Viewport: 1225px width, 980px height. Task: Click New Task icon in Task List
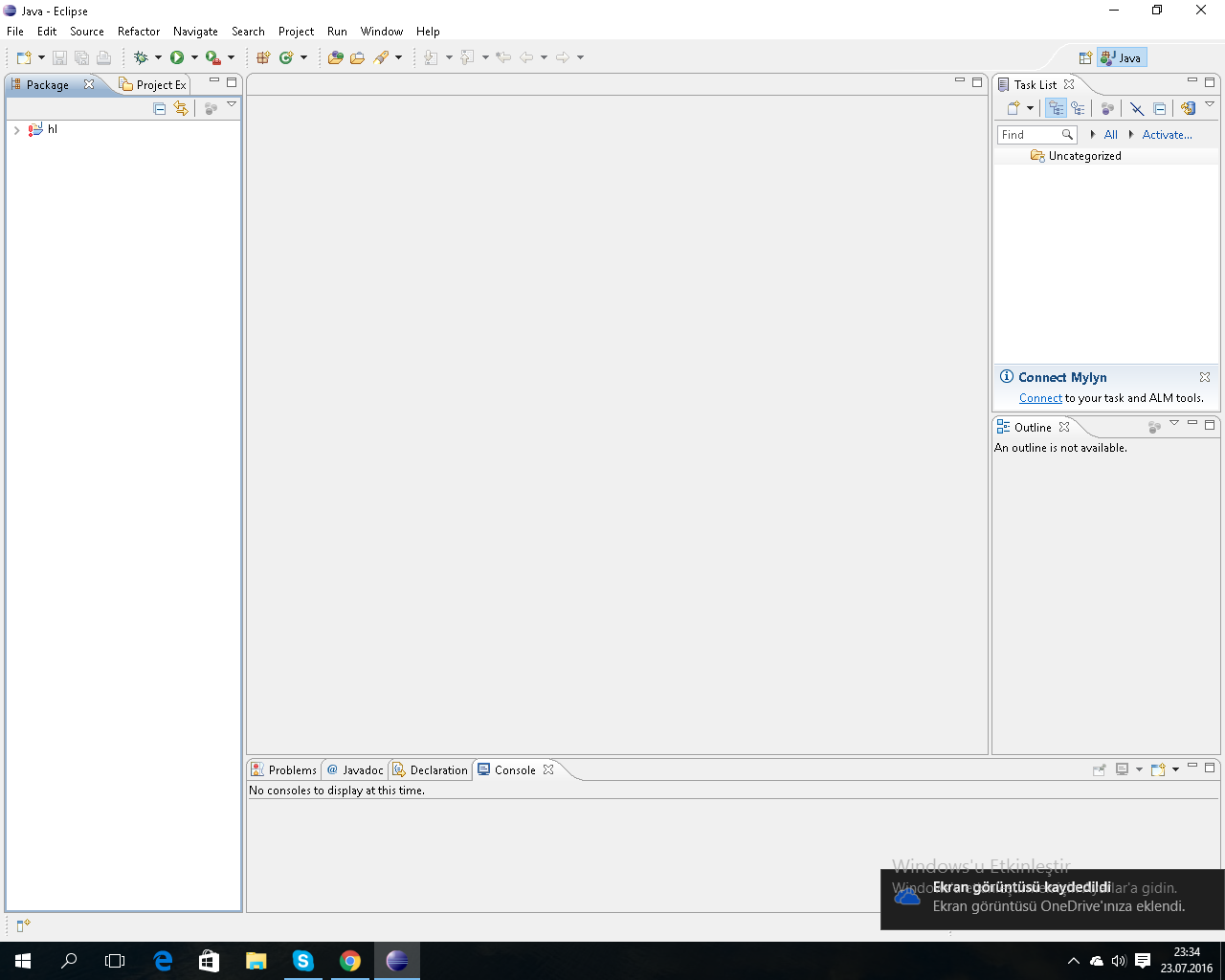1013,108
